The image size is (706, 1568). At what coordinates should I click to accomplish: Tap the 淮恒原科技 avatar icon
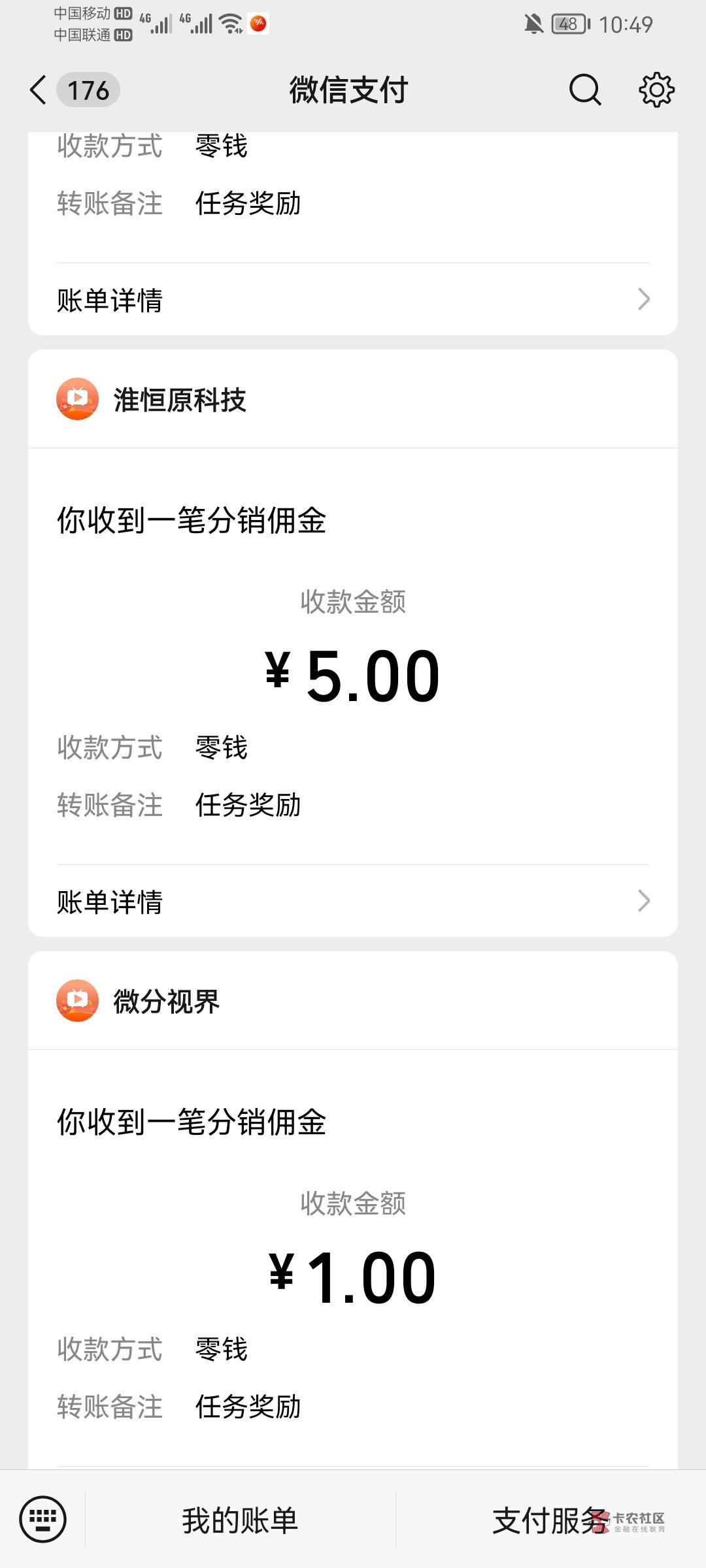pyautogui.click(x=77, y=399)
